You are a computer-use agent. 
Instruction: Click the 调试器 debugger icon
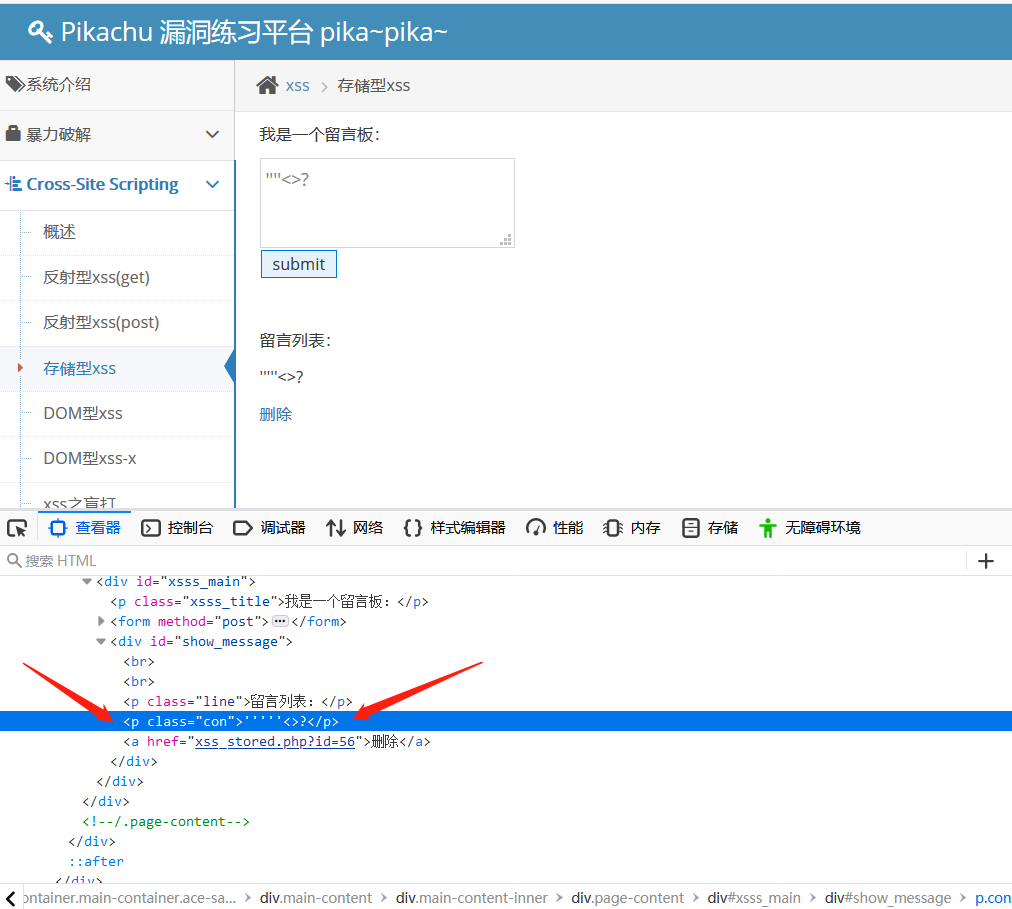pos(243,528)
